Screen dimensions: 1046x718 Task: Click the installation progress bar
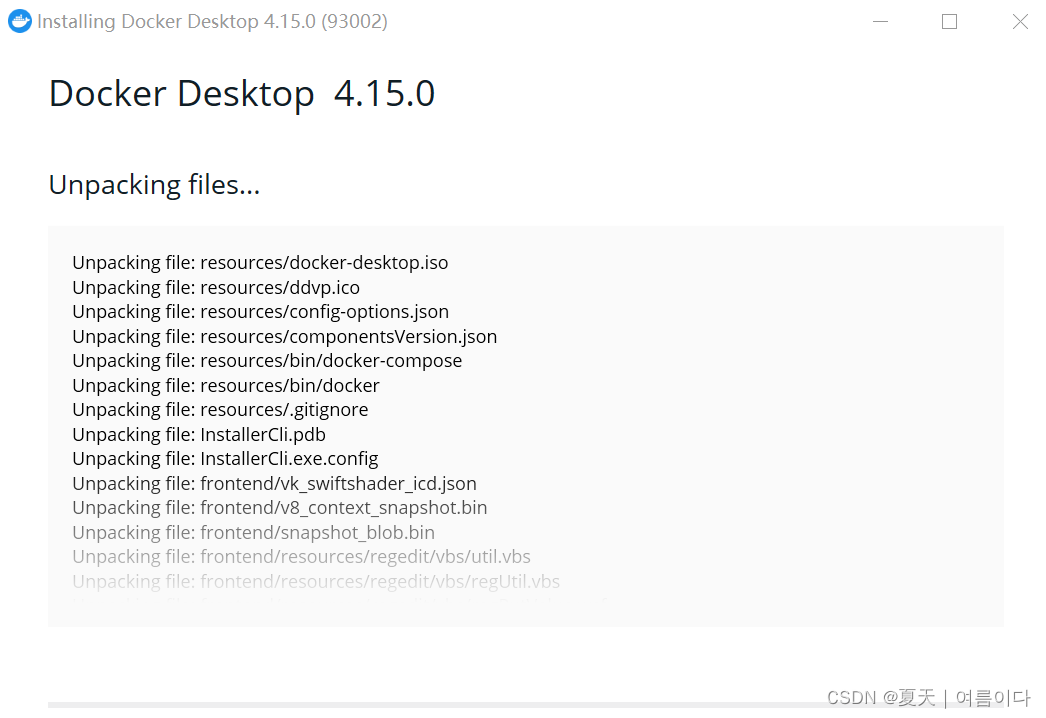coord(526,705)
